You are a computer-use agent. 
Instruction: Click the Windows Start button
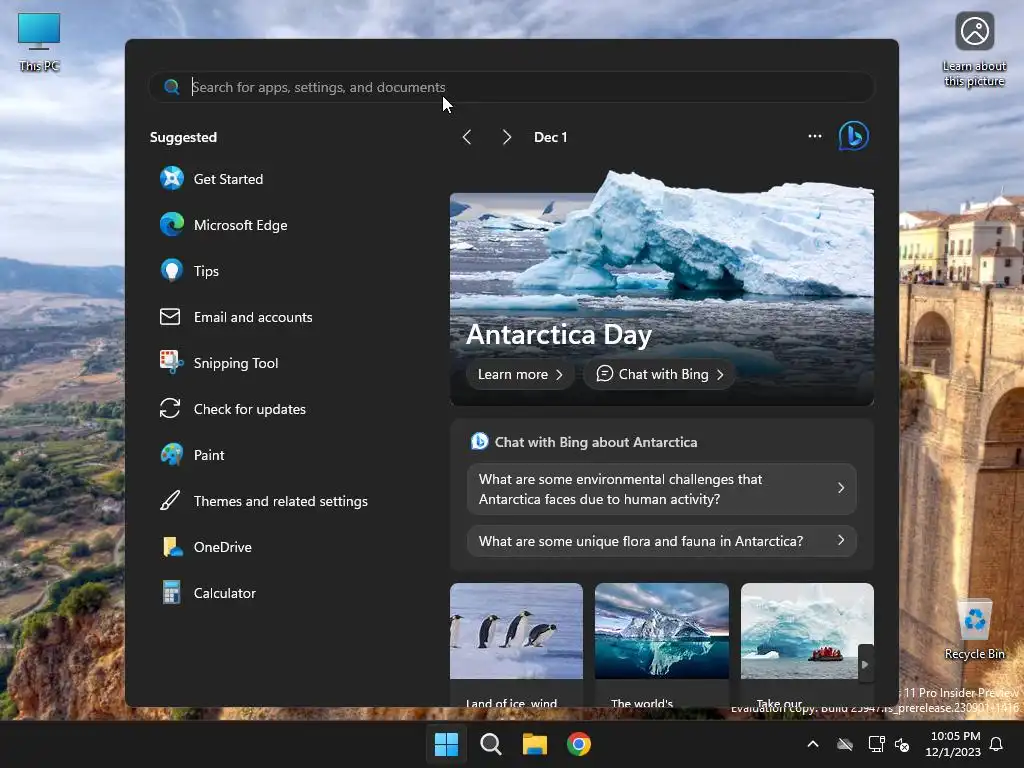click(447, 744)
